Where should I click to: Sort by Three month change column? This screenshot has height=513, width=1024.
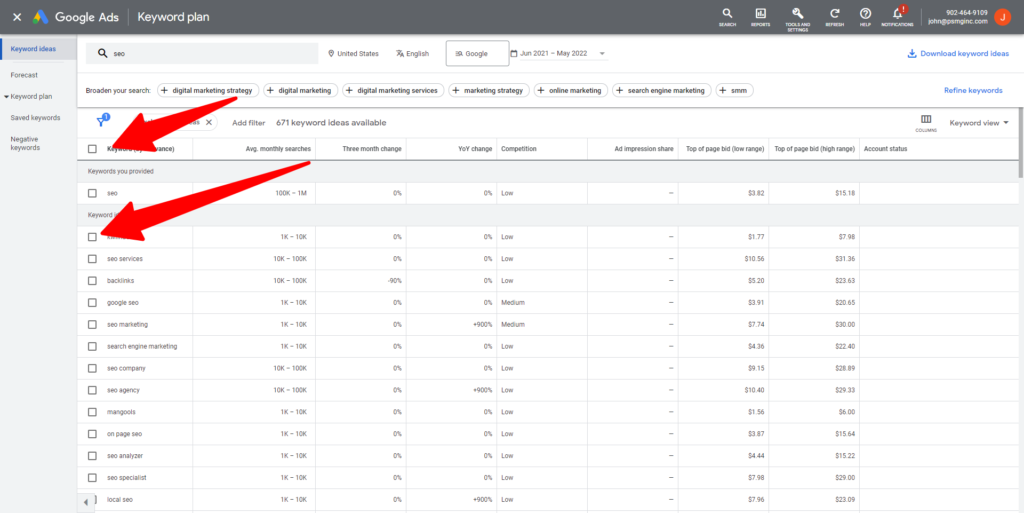[x=372, y=149]
